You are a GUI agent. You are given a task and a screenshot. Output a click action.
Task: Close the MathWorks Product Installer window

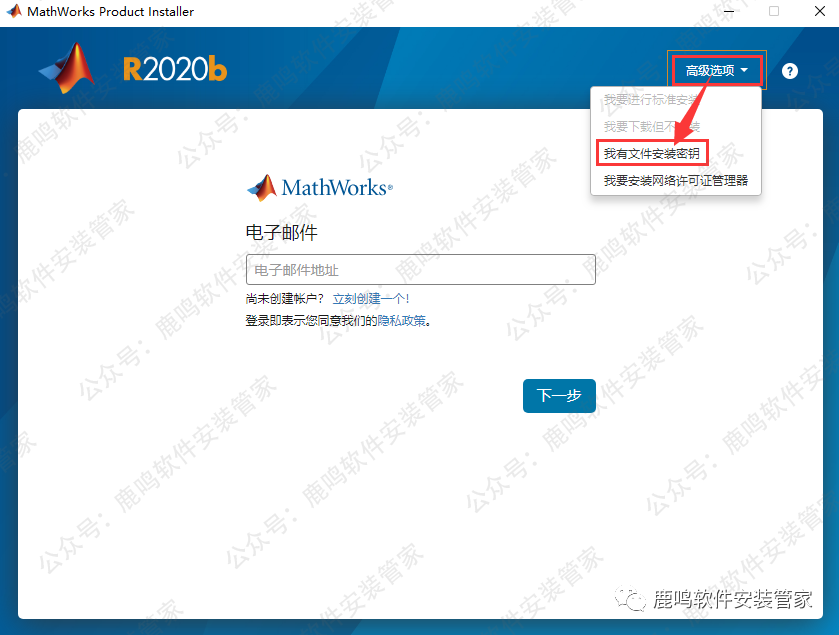click(819, 11)
